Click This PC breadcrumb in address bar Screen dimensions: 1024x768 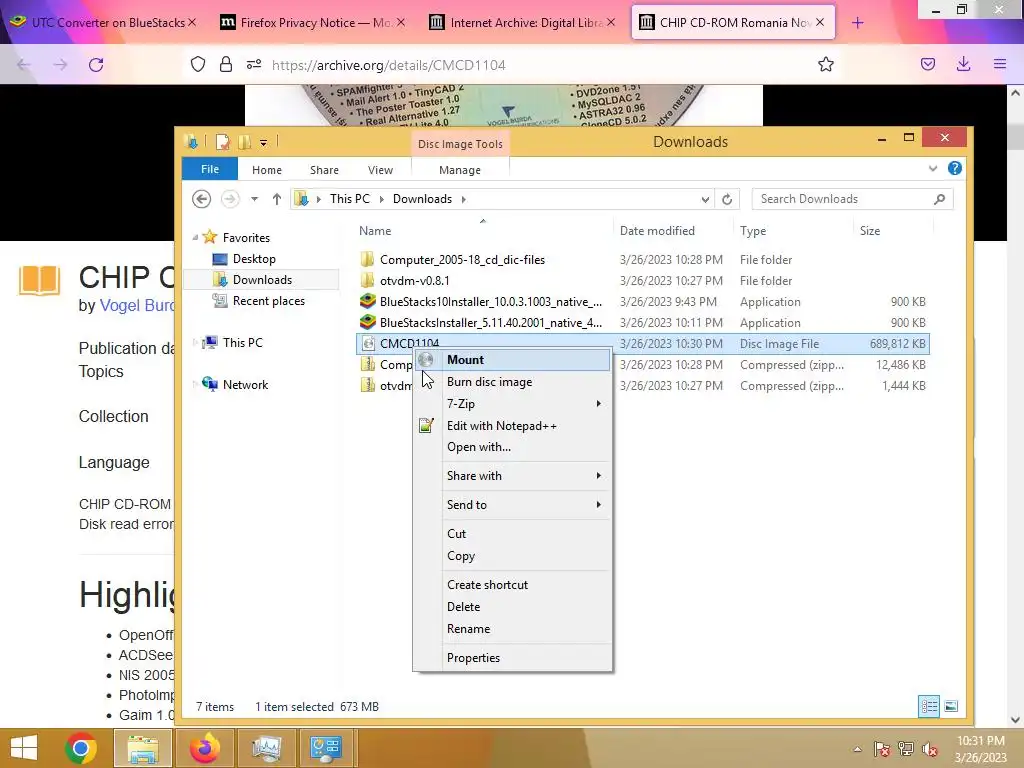pyautogui.click(x=349, y=199)
